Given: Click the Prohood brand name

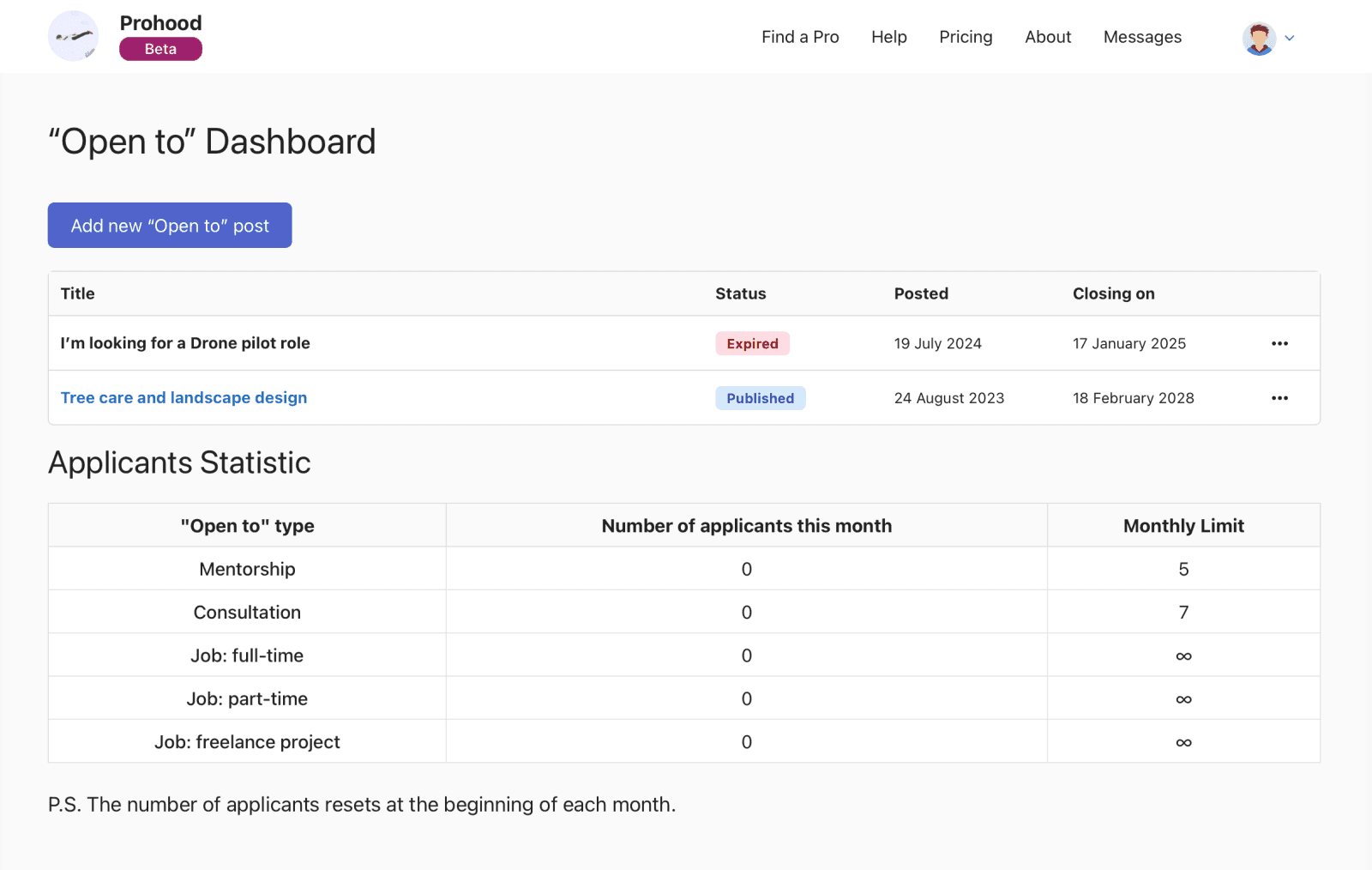Looking at the screenshot, I should [160, 23].
